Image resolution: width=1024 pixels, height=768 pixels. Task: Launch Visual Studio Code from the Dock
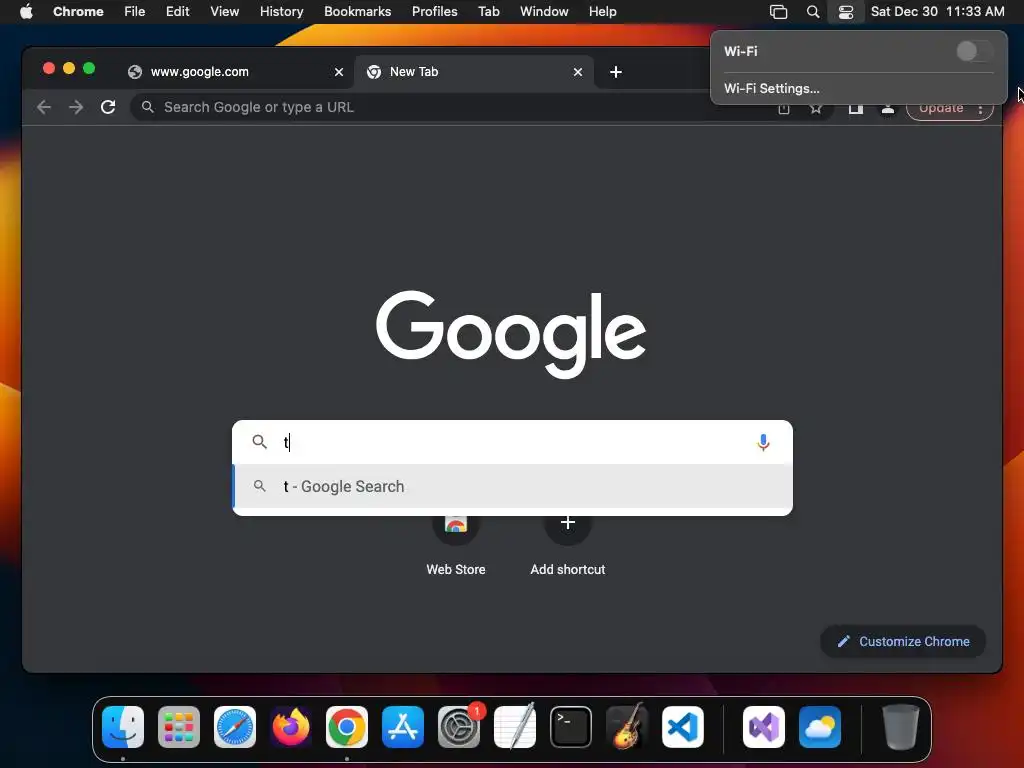coord(682,727)
